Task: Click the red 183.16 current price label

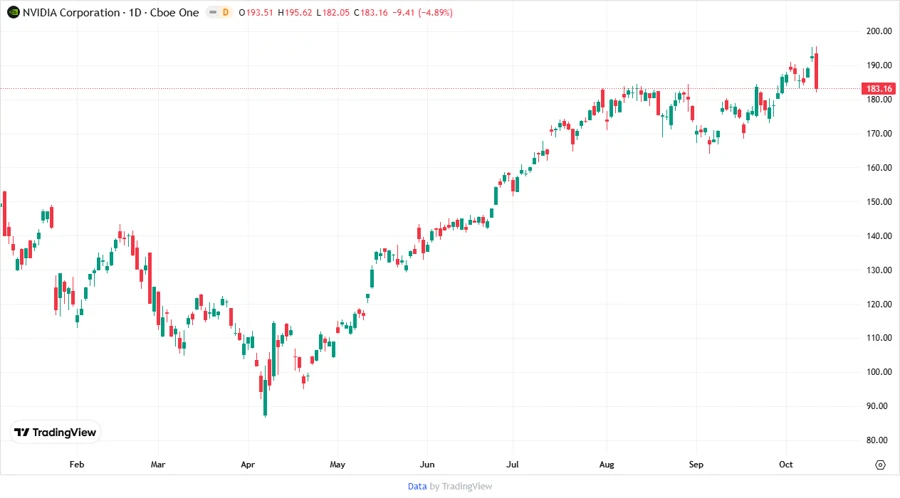Action: pyautogui.click(x=879, y=88)
